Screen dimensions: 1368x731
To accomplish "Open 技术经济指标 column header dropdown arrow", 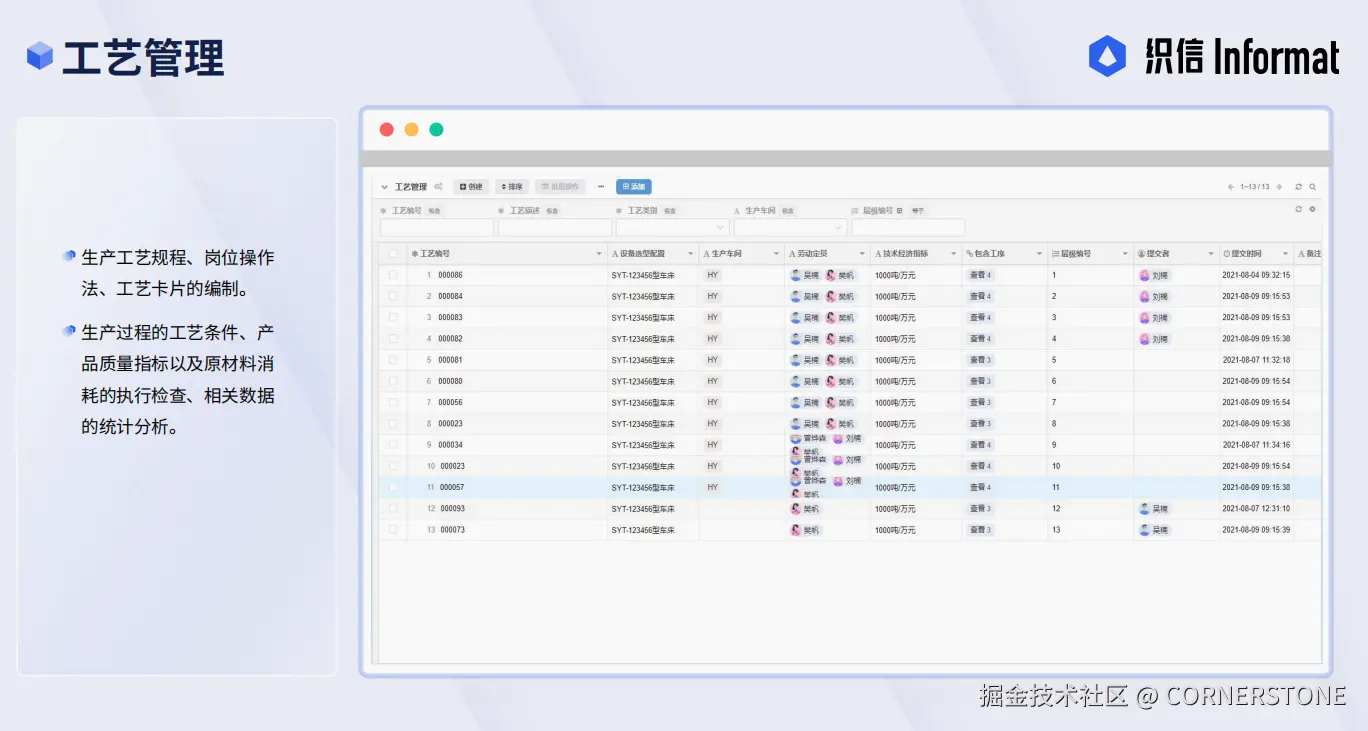I will point(952,254).
